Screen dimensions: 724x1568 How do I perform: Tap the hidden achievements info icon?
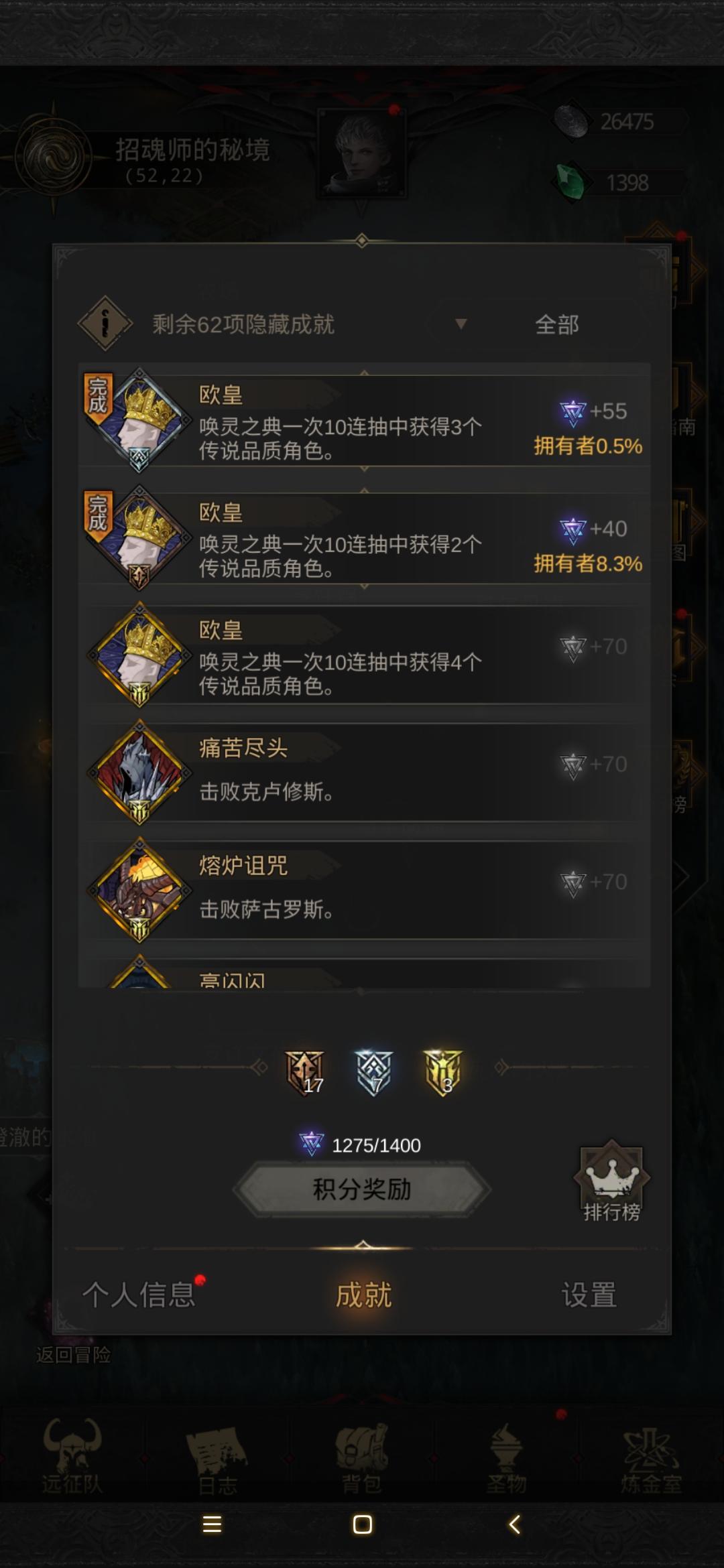pyautogui.click(x=105, y=324)
